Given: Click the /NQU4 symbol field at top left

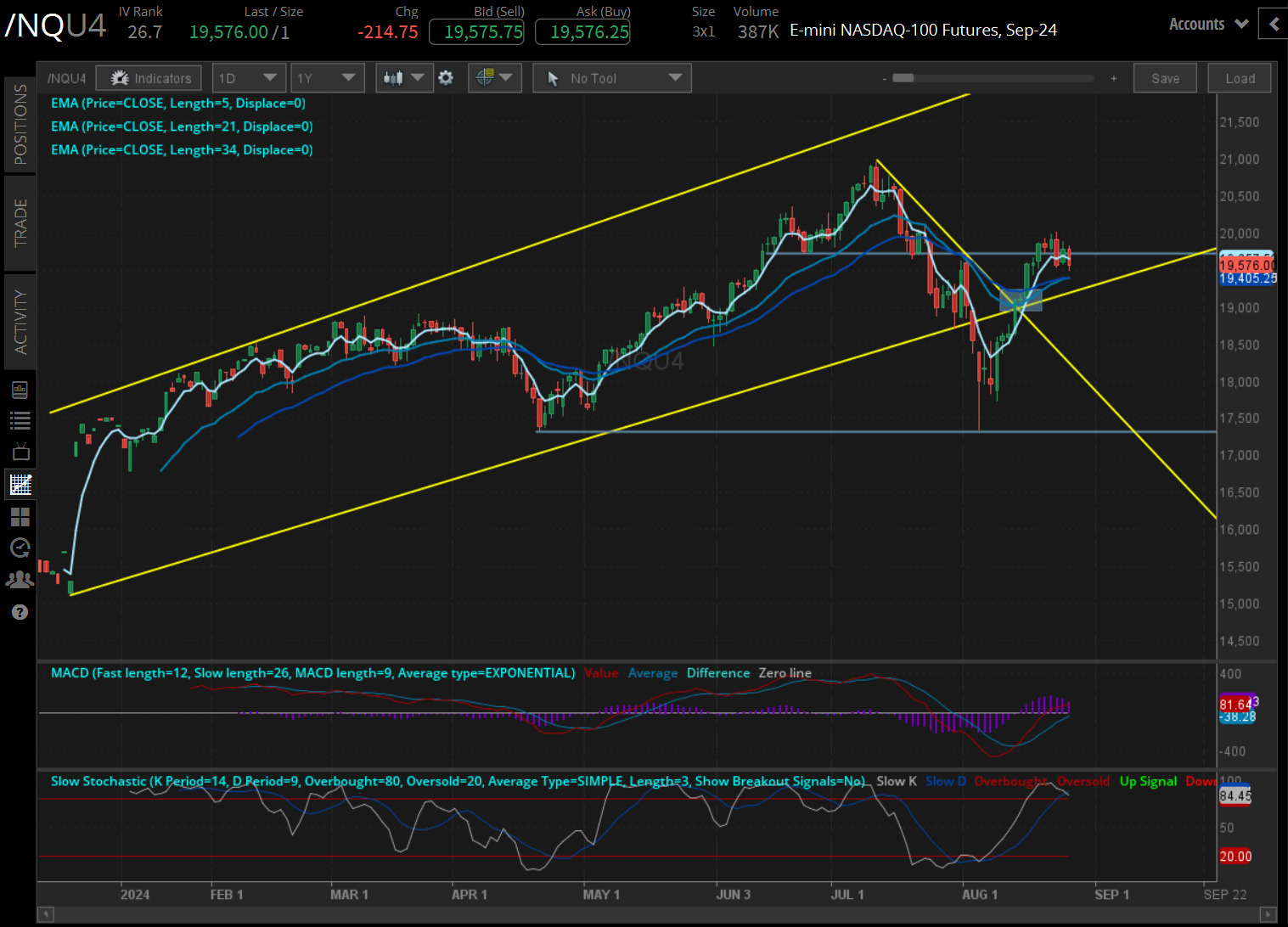Looking at the screenshot, I should (x=55, y=25).
